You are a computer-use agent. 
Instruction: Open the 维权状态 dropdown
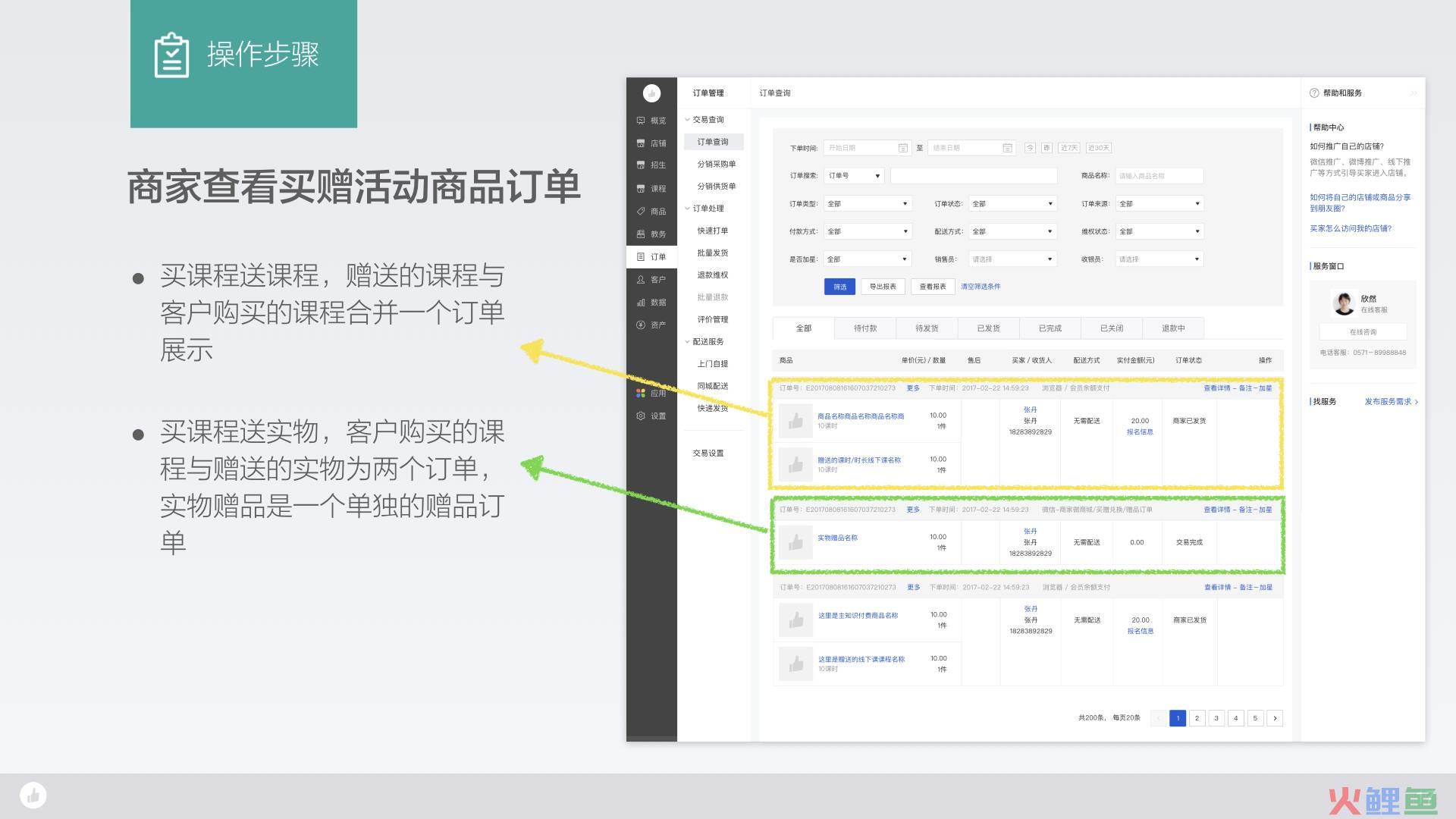pos(1159,231)
